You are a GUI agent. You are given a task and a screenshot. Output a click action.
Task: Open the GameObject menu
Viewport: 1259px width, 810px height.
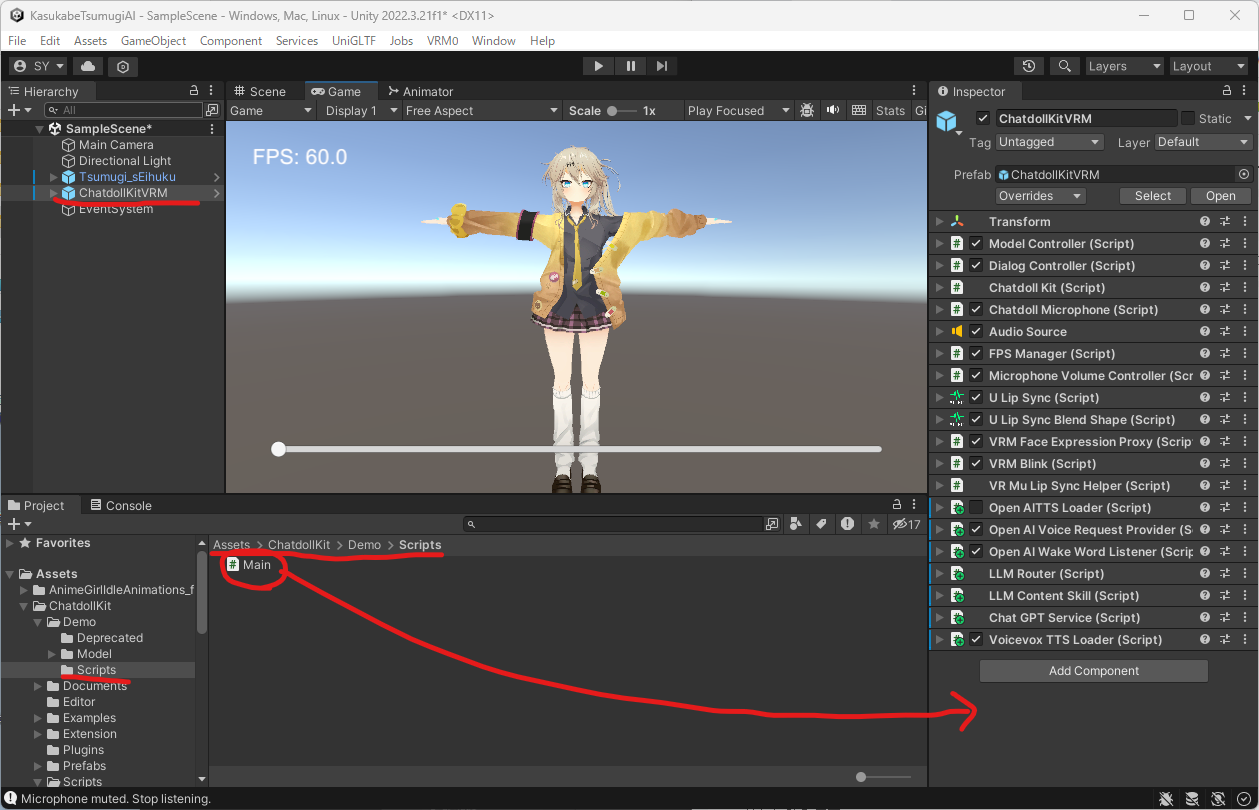tap(154, 41)
